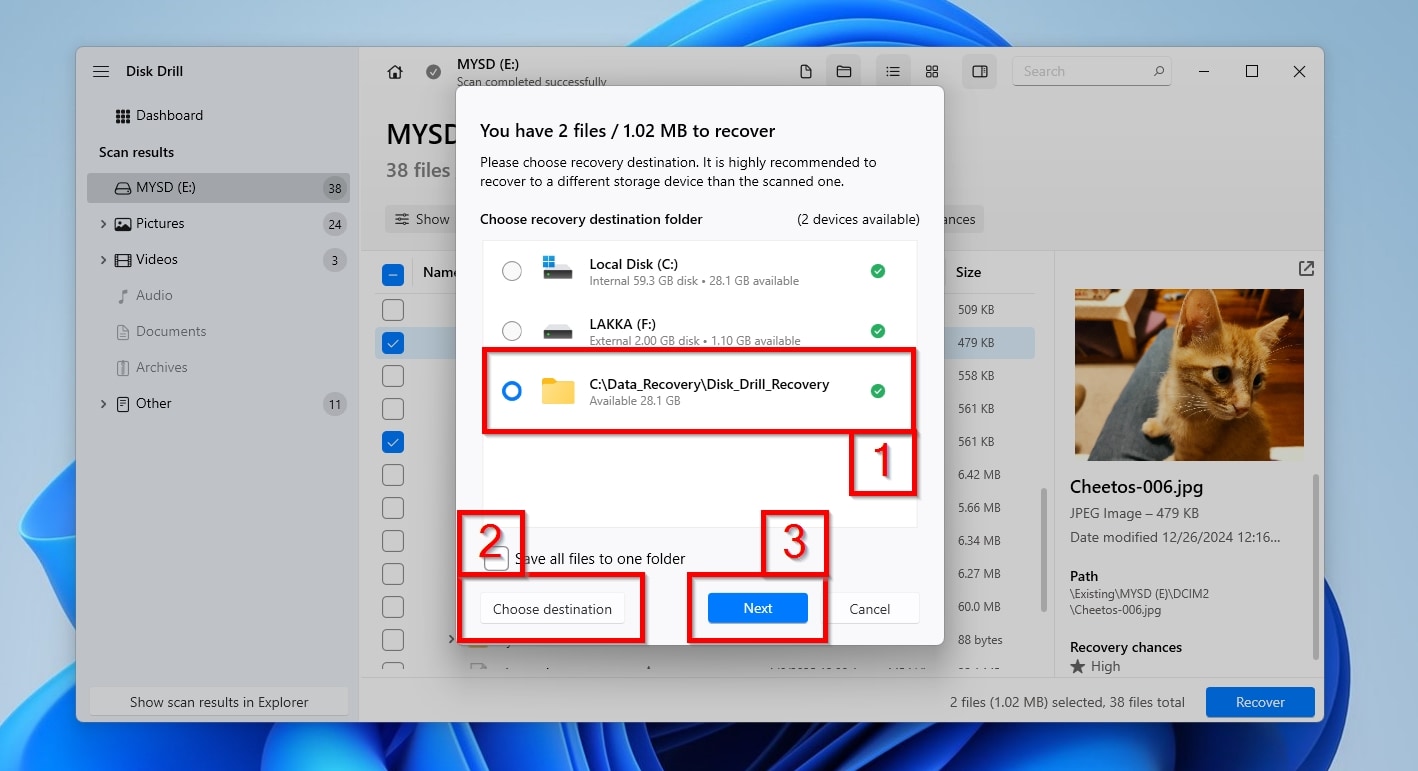Expand the Other category
1418x771 pixels.
pyautogui.click(x=103, y=404)
